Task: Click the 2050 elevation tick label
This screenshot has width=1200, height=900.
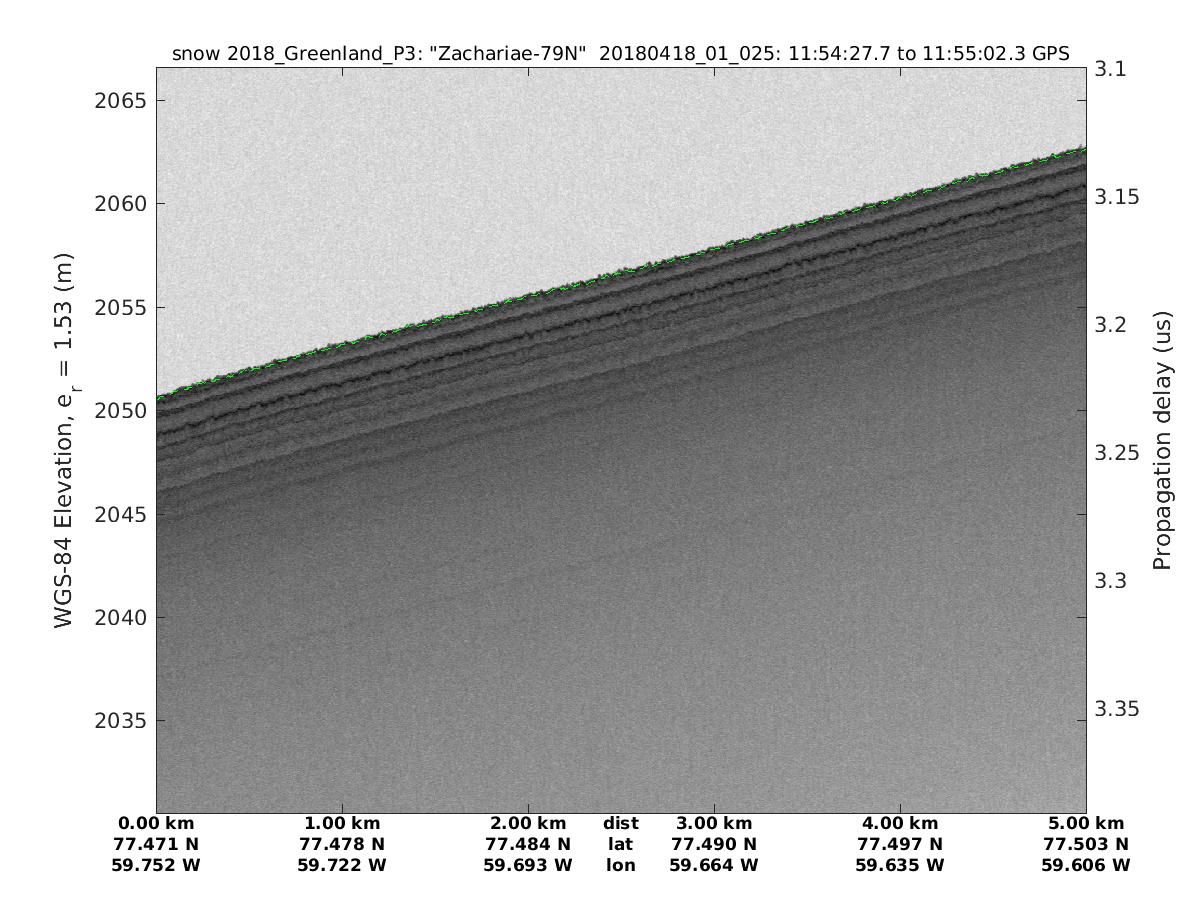Action: (x=119, y=411)
